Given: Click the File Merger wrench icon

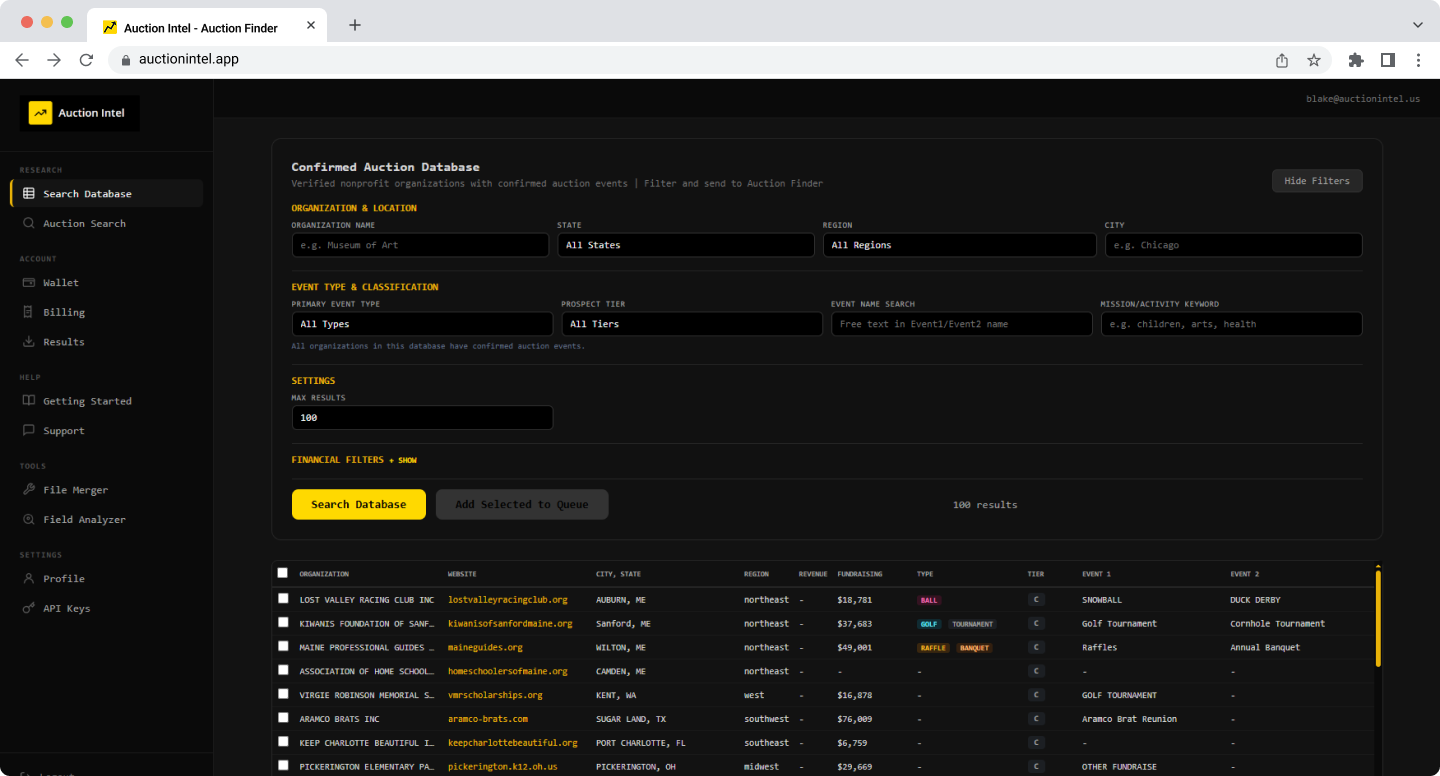Looking at the screenshot, I should [29, 490].
